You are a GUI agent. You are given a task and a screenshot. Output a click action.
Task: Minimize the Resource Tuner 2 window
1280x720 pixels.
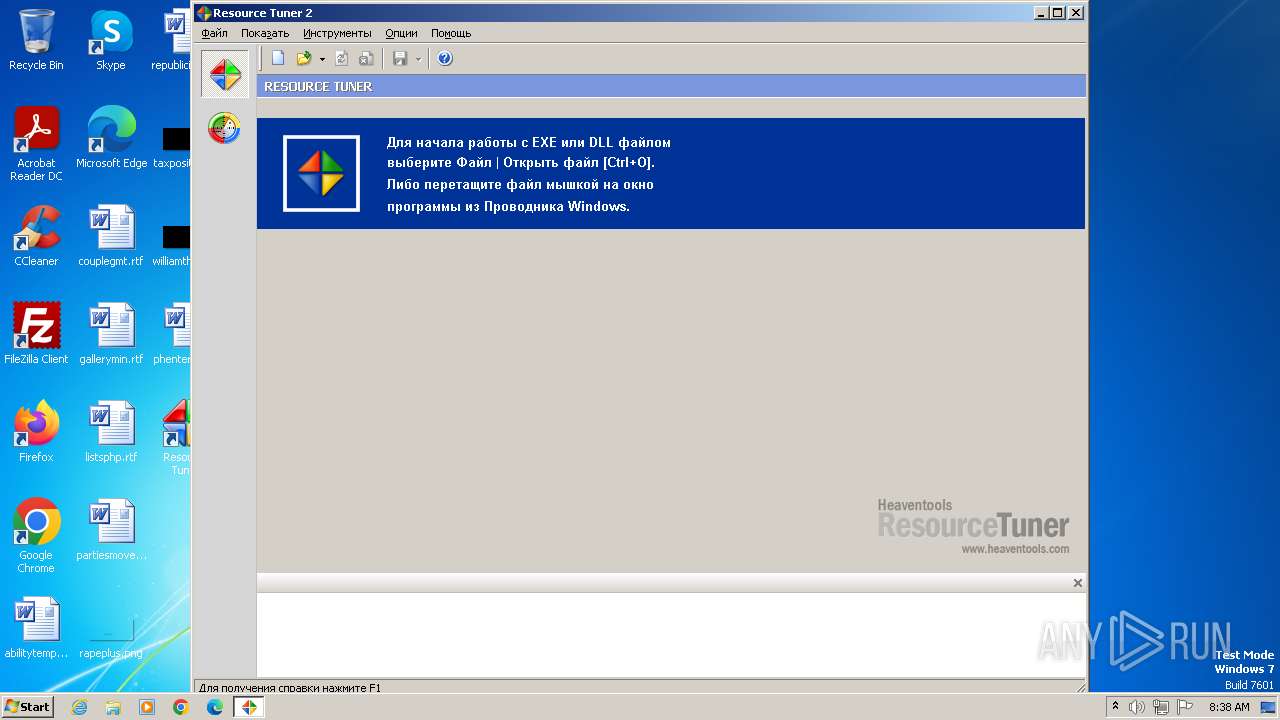tap(1041, 13)
